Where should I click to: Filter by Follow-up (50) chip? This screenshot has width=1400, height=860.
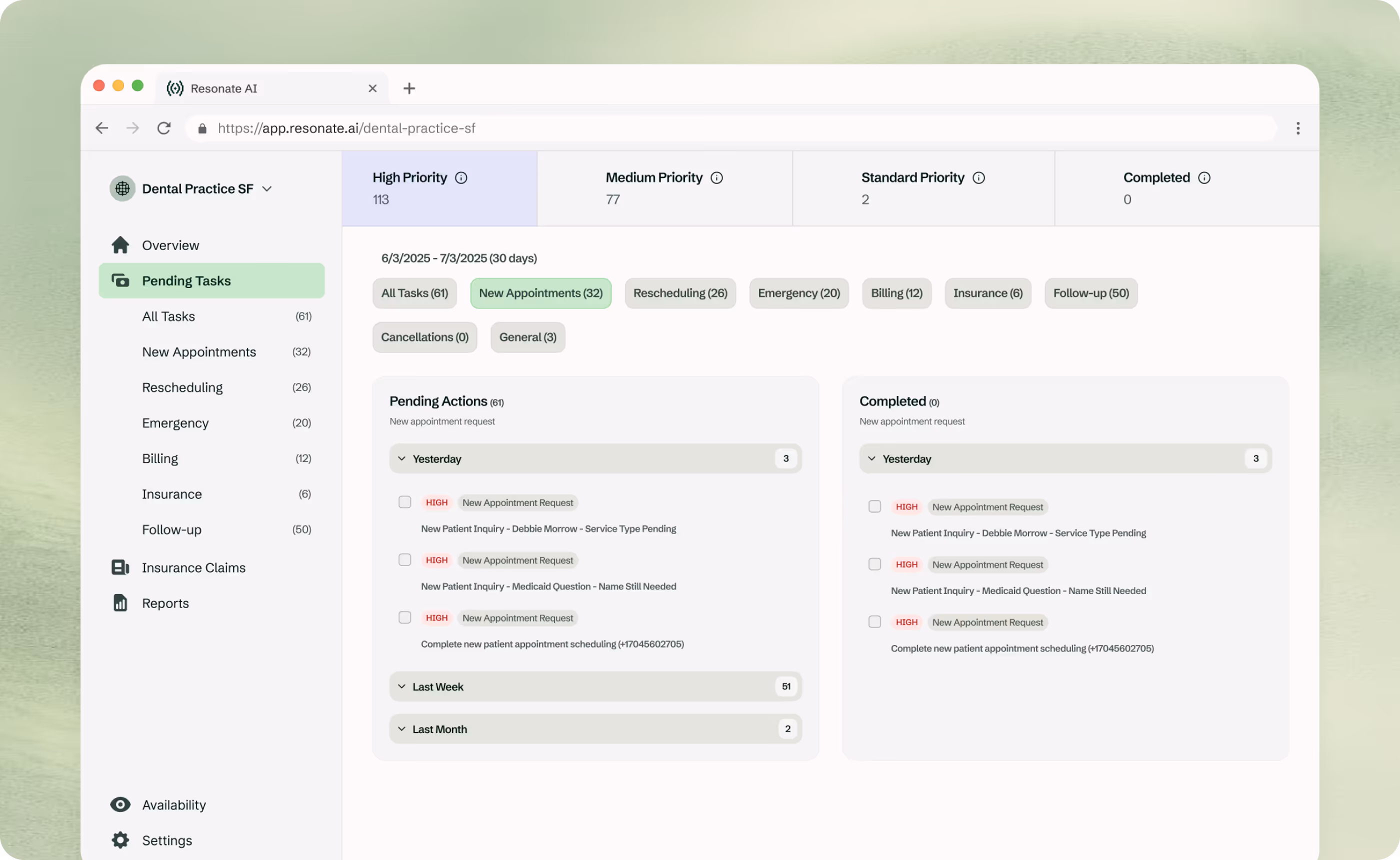click(x=1091, y=293)
